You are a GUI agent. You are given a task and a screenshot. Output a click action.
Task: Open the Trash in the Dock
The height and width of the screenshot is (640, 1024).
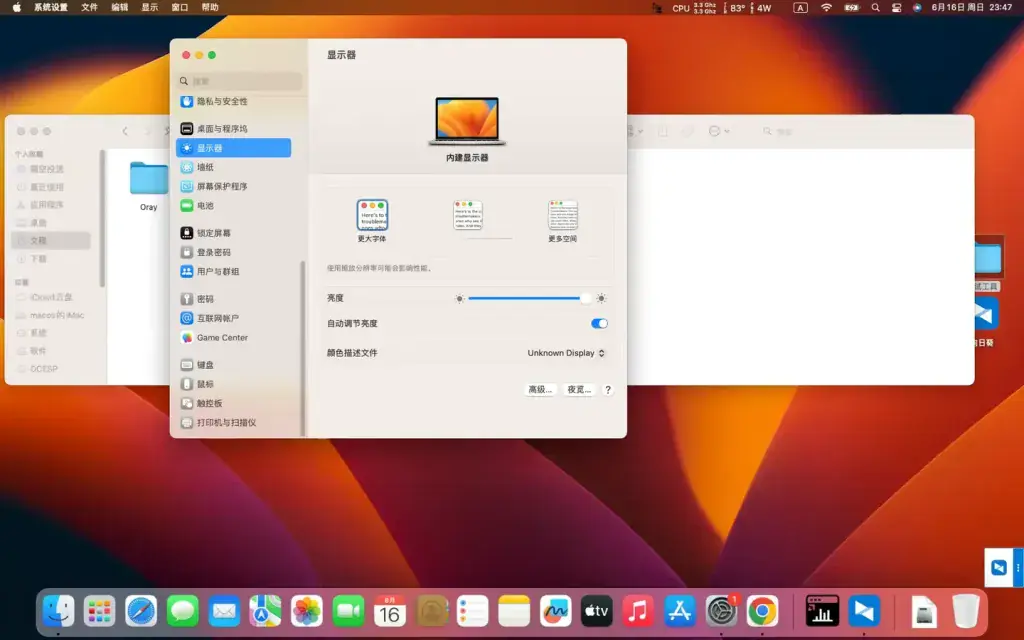click(965, 611)
